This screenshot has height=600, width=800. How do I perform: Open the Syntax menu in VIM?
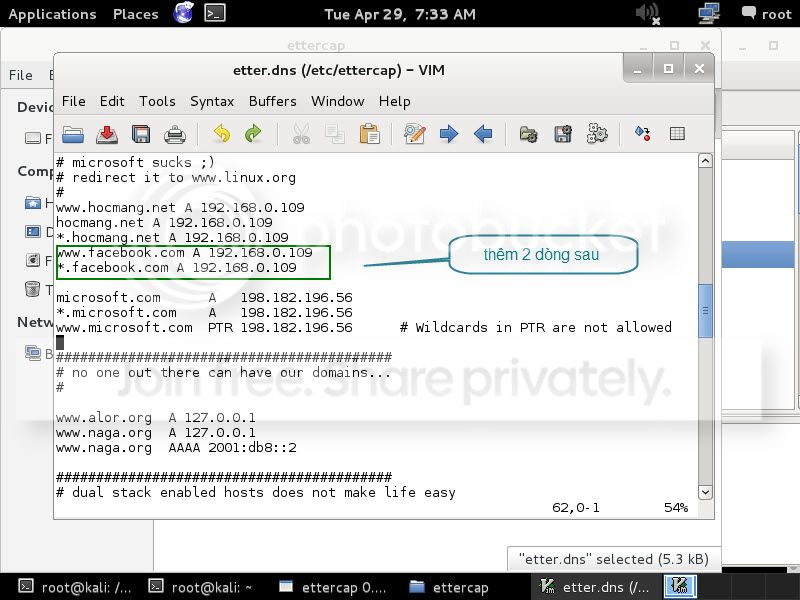212,101
